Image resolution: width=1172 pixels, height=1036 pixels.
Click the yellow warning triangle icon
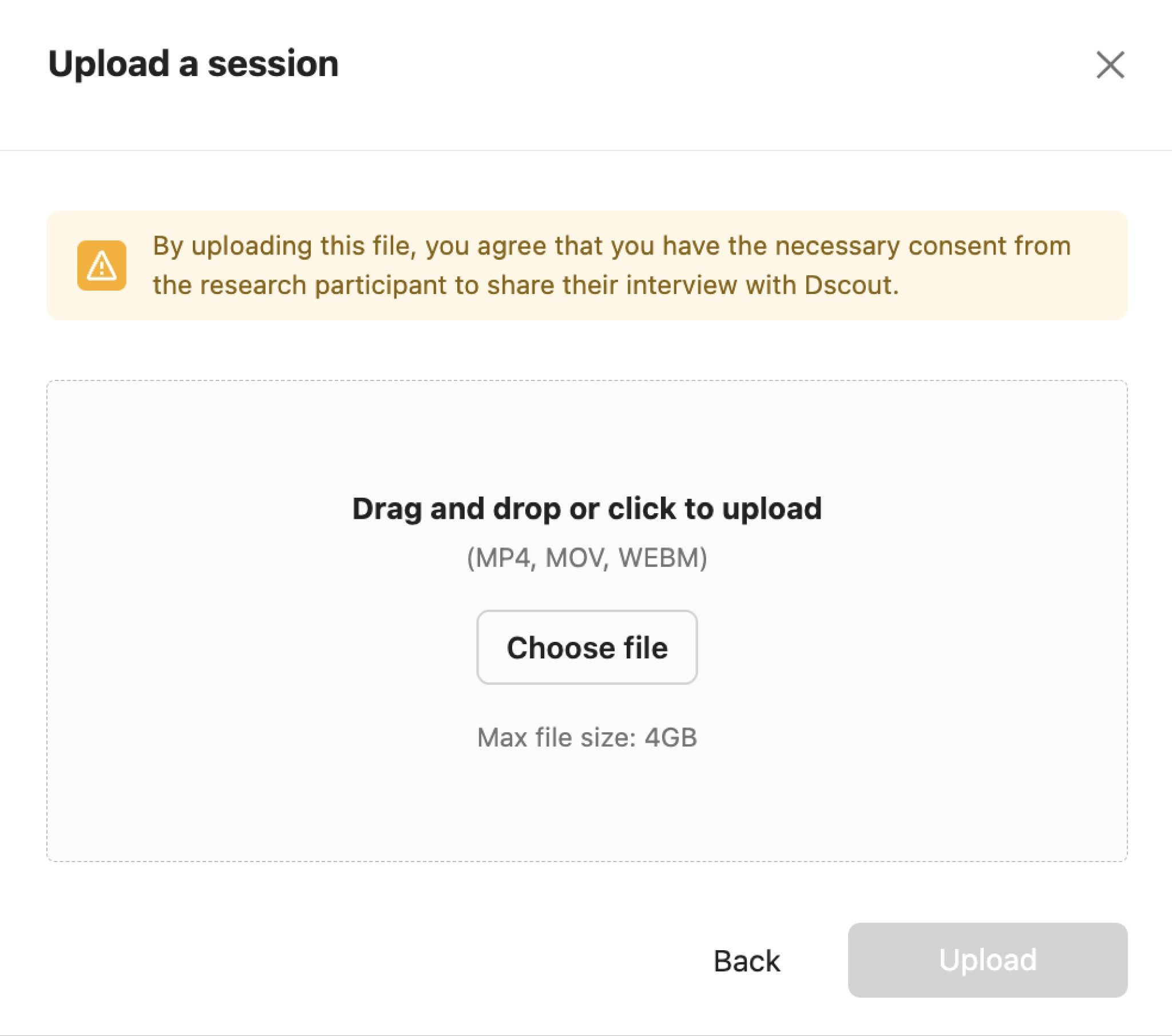click(101, 265)
